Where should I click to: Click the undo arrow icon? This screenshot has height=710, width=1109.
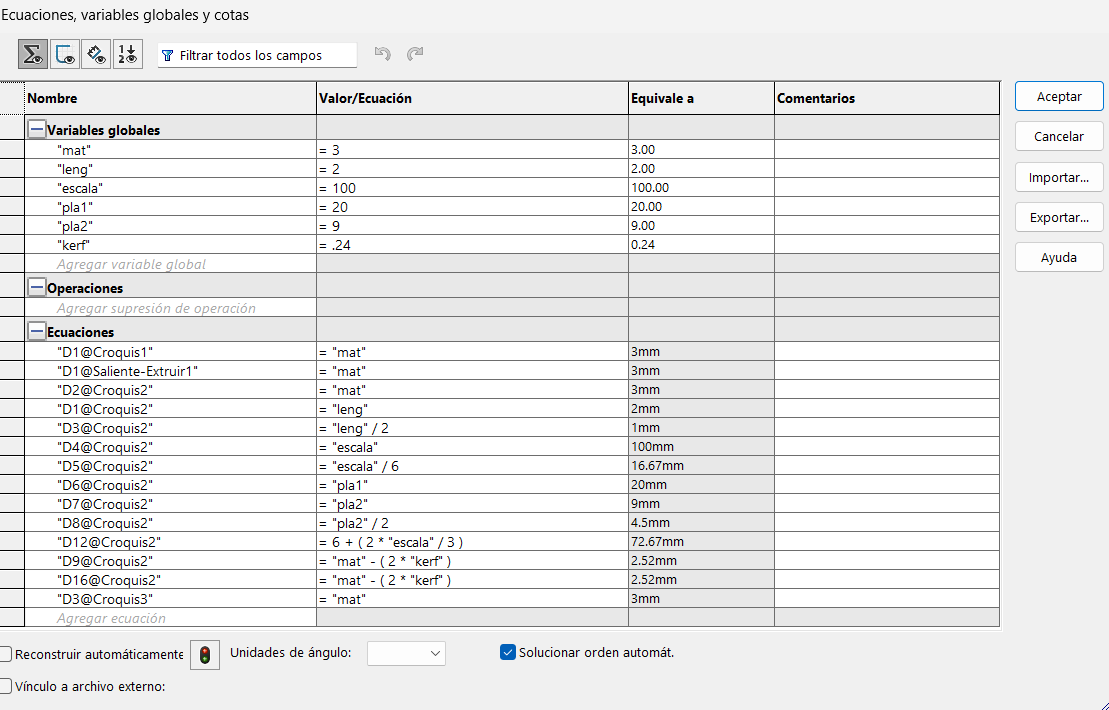[x=382, y=55]
